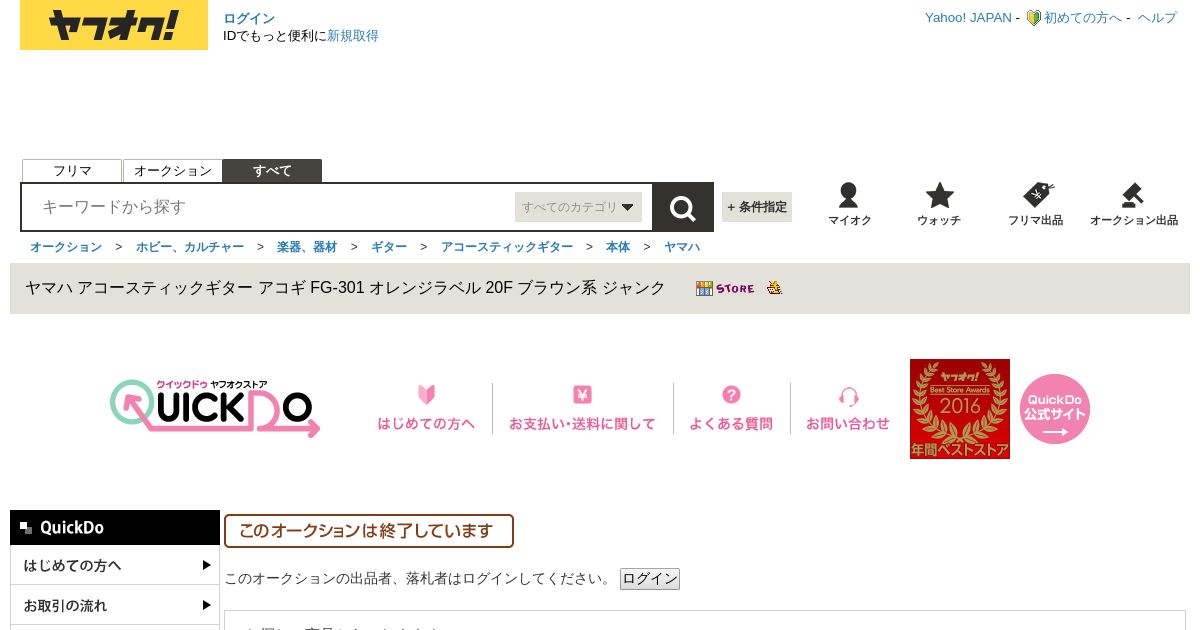Expand sidebar はじめての方へ arrow
Viewport: 1200px width, 630px height.
tap(206, 565)
